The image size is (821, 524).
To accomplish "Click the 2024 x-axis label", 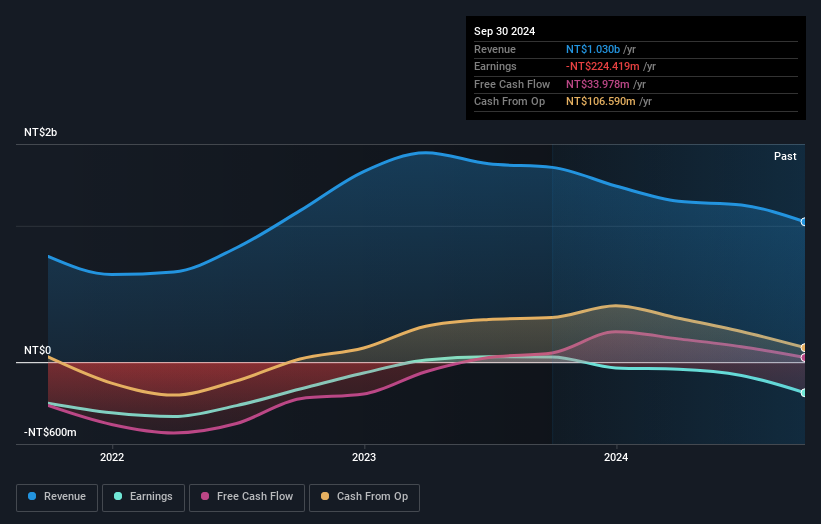I will click(616, 458).
